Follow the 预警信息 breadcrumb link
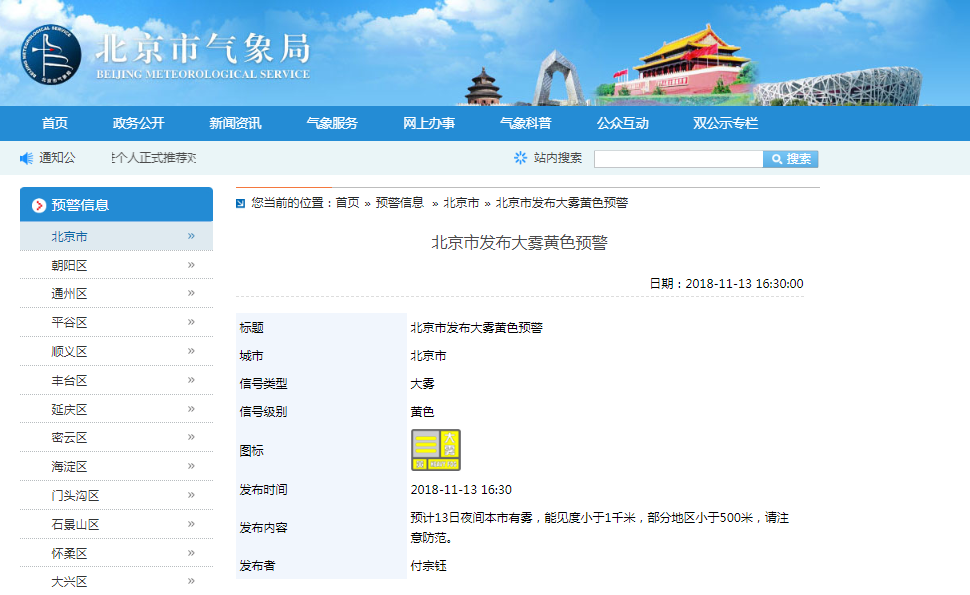The width and height of the screenshot is (970, 595). pos(399,202)
